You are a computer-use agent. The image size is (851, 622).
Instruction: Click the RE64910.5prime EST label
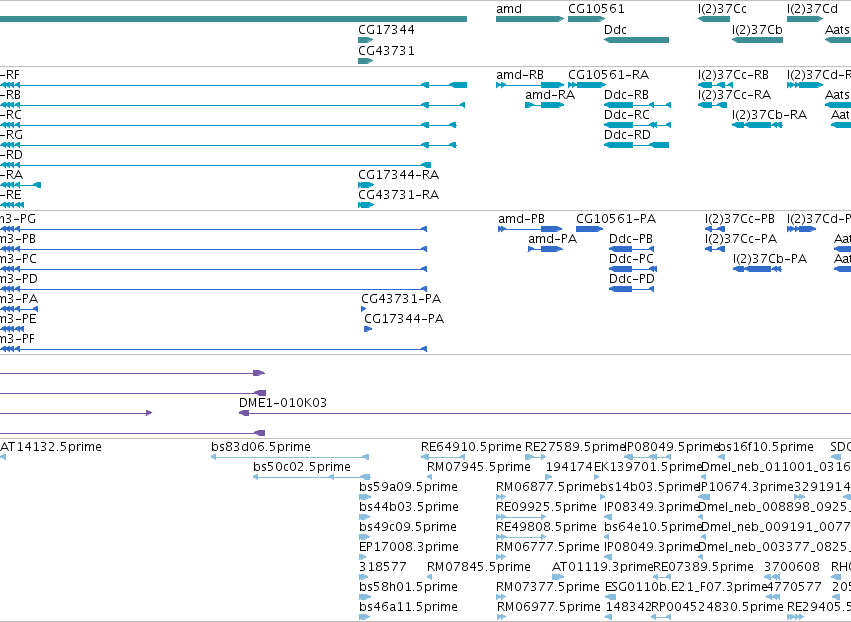point(471,447)
